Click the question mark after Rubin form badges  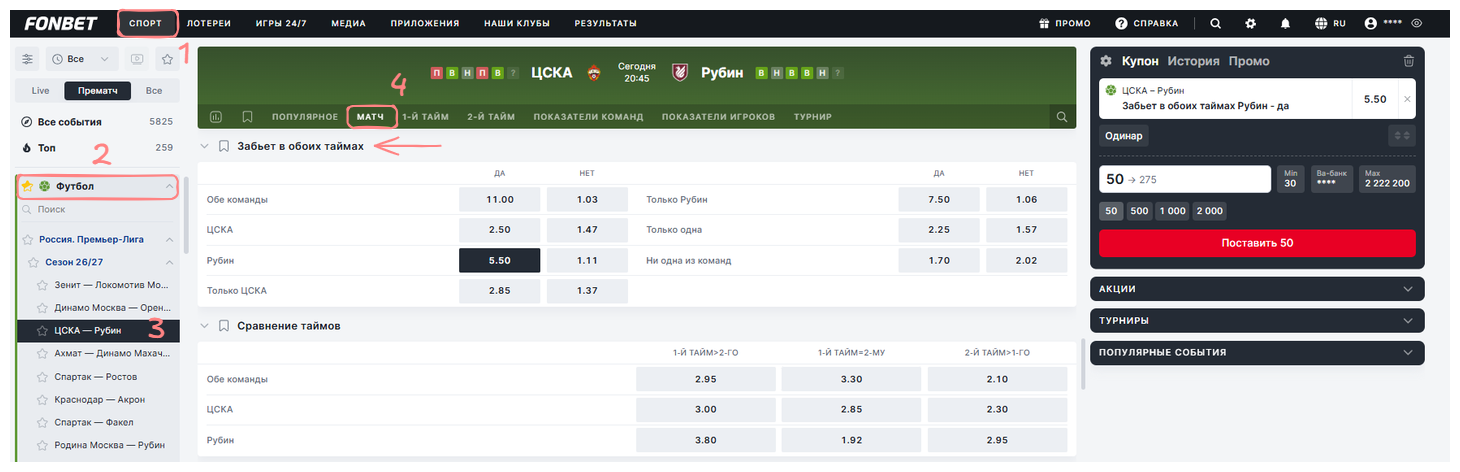click(x=837, y=73)
